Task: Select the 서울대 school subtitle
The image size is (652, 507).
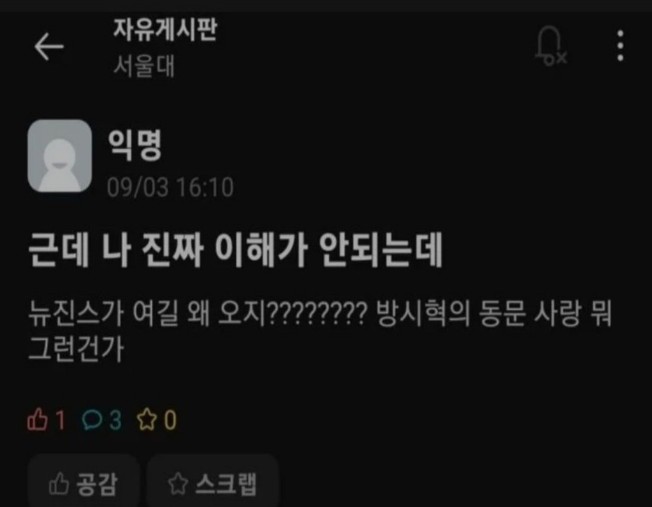Action: (x=144, y=66)
